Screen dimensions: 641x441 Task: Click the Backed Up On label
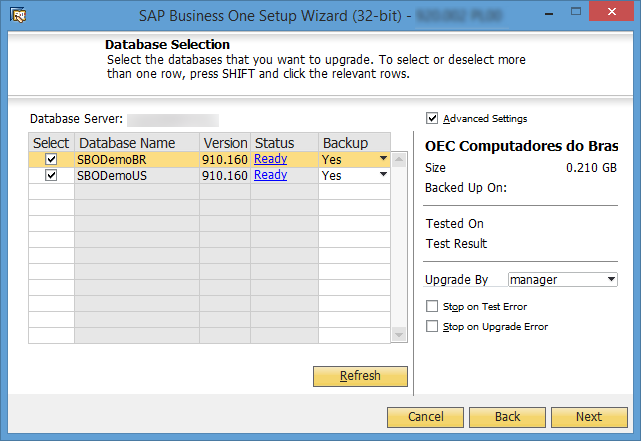point(466,188)
